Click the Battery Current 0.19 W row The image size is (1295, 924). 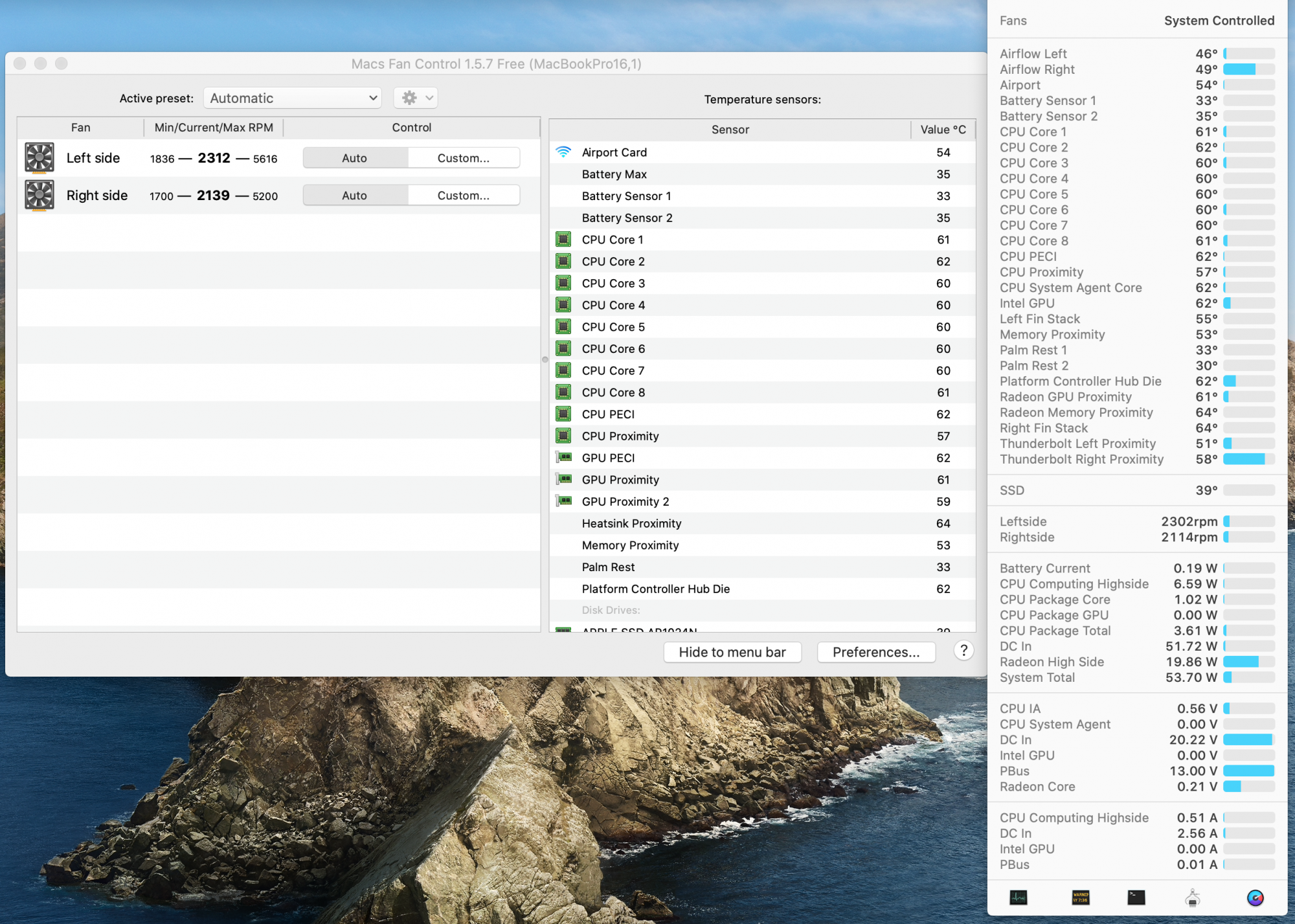(1137, 568)
